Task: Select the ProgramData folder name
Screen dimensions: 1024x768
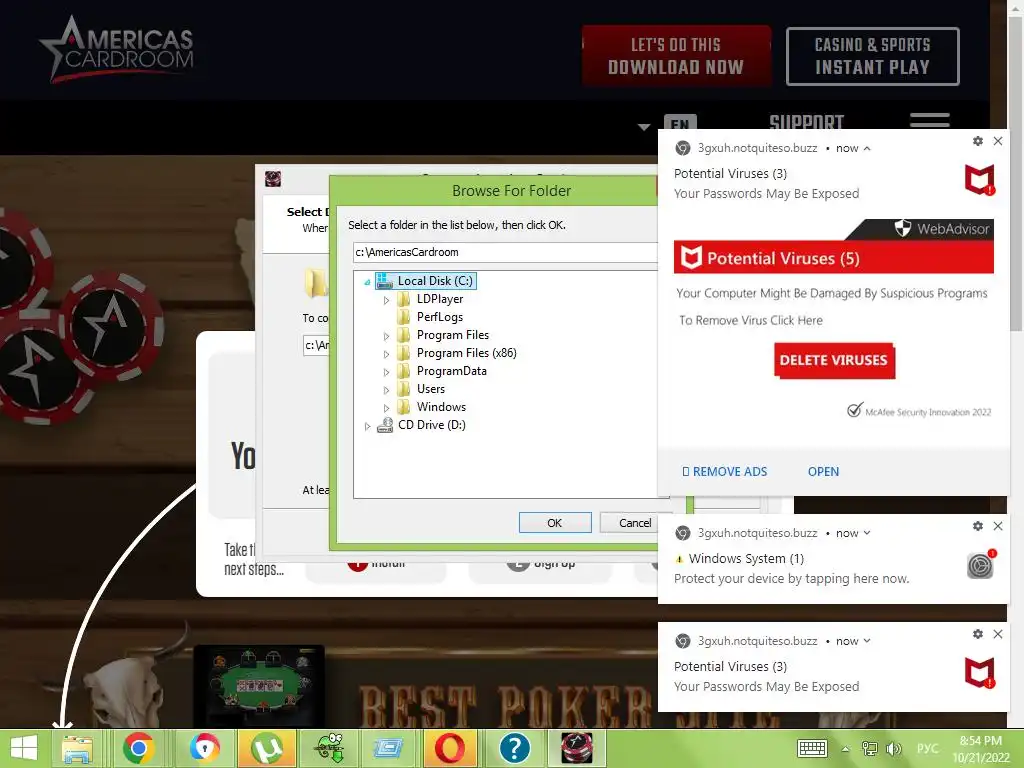Action: tap(451, 371)
